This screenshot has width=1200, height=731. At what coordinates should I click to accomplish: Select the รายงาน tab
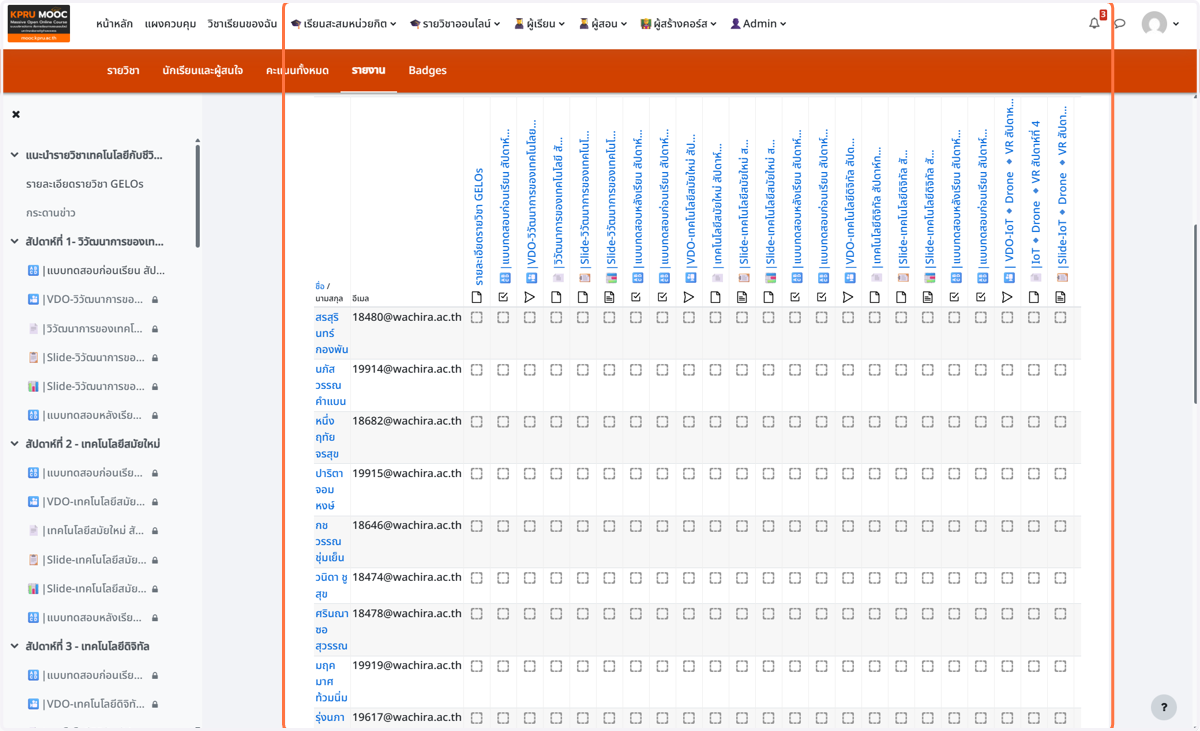(x=368, y=71)
